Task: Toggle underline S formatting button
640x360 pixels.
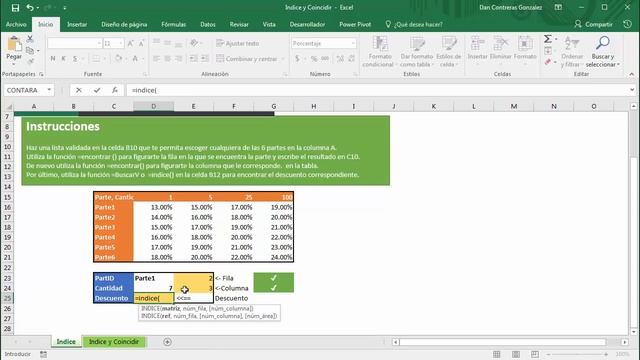Action: tap(75, 59)
